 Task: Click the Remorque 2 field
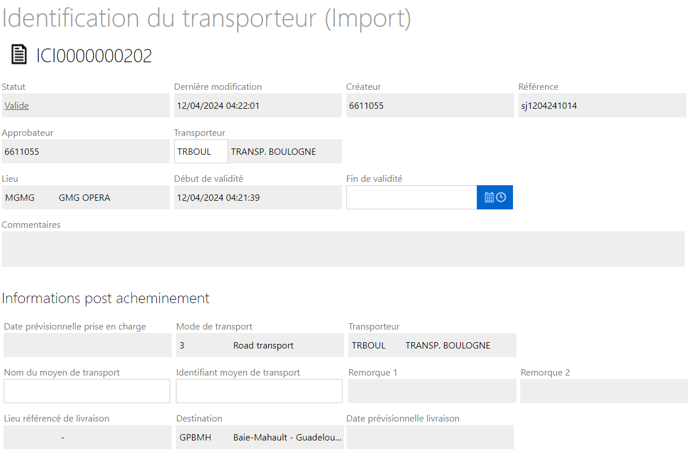pyautogui.click(x=604, y=391)
